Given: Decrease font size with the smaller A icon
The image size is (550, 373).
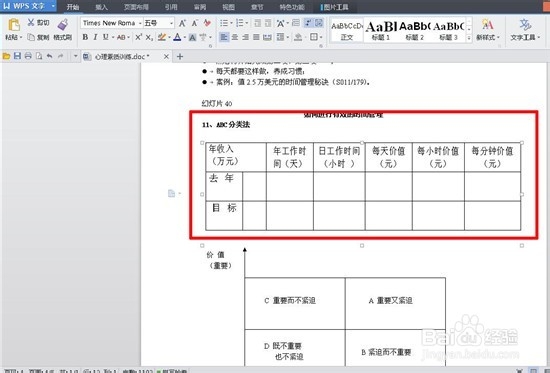Looking at the screenshot, I should coord(194,23).
